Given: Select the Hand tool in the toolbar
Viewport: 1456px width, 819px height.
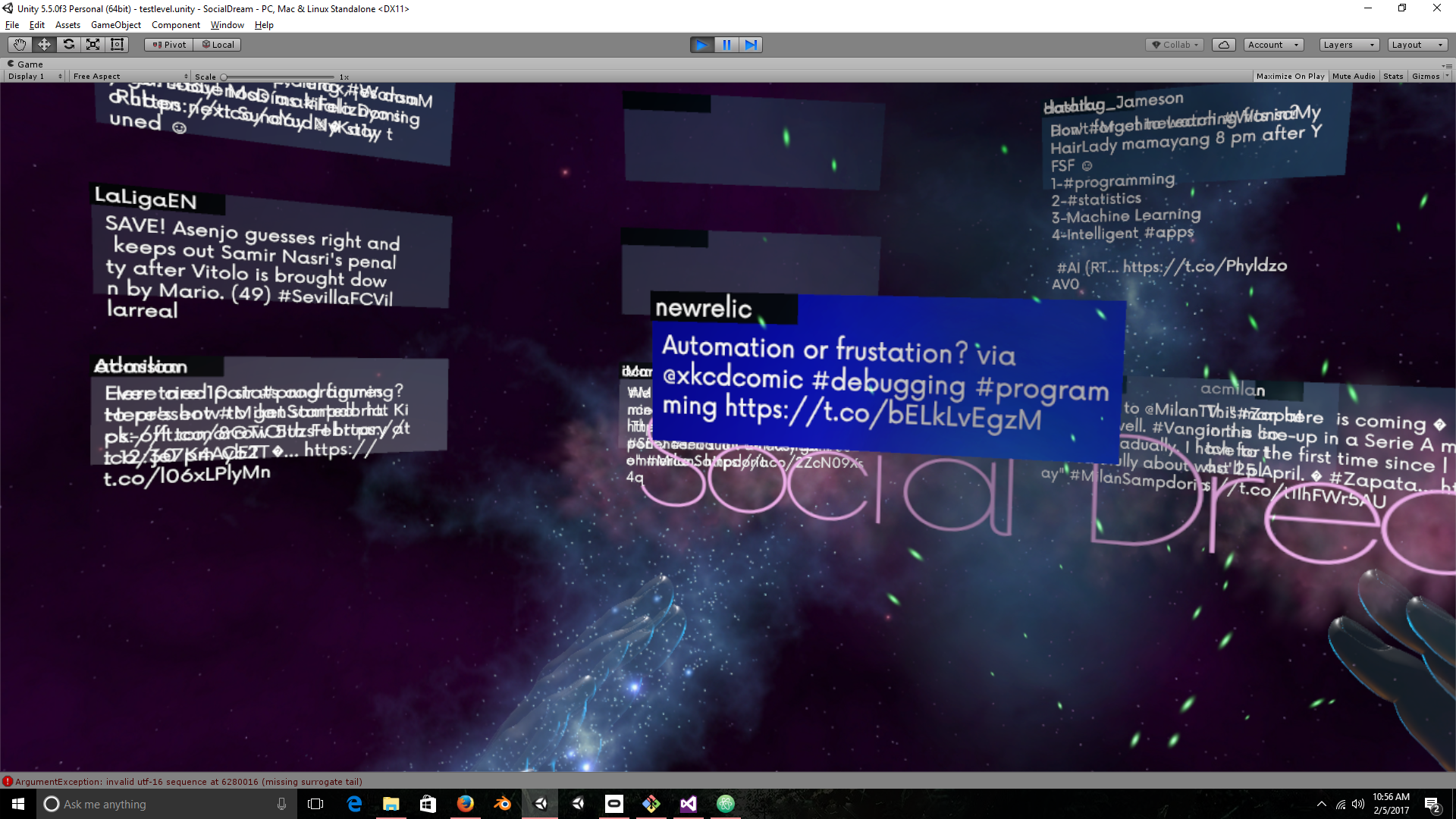Looking at the screenshot, I should click(x=19, y=44).
